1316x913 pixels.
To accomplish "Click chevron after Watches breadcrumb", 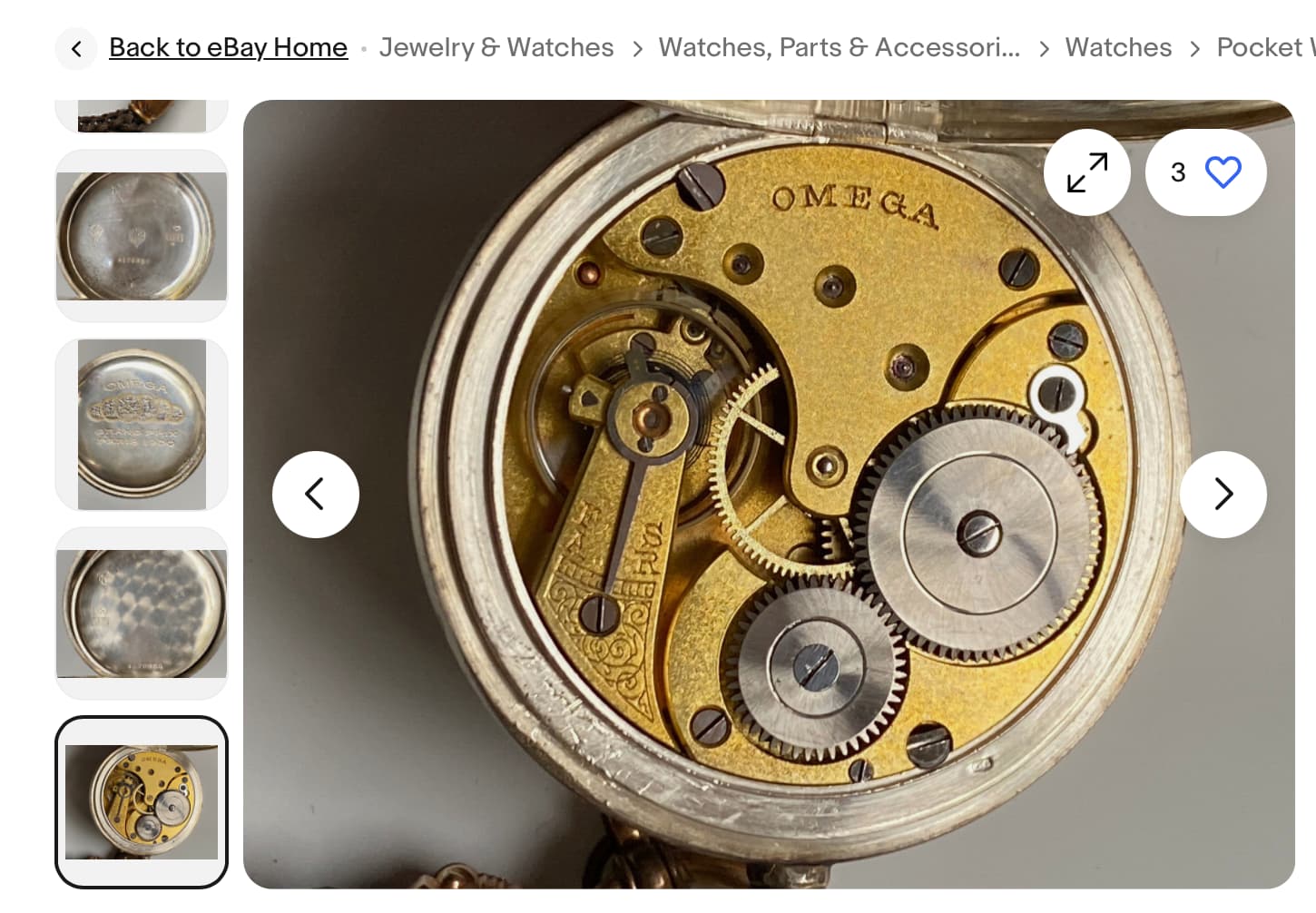I will click(1194, 48).
